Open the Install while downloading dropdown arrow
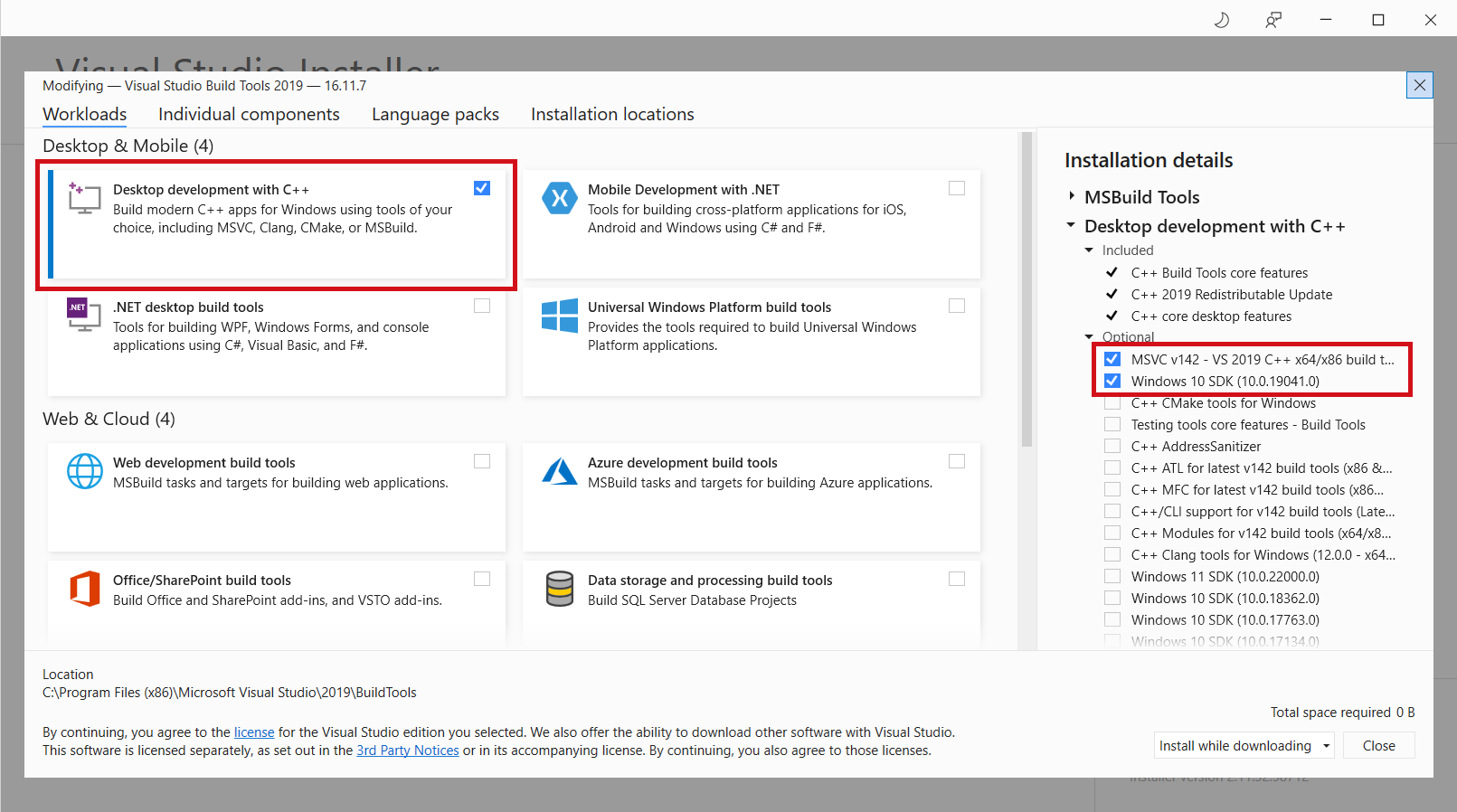This screenshot has height=812, width=1457. [1326, 746]
